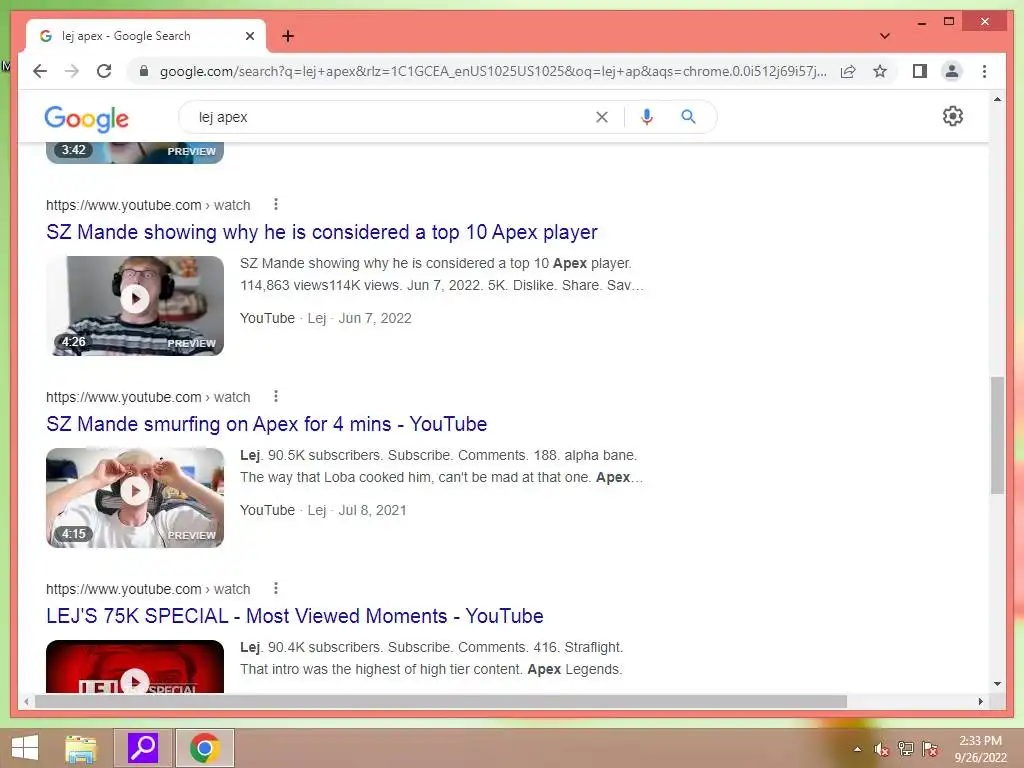Open File Explorer from the taskbar
The image size is (1024, 768).
pyautogui.click(x=81, y=748)
